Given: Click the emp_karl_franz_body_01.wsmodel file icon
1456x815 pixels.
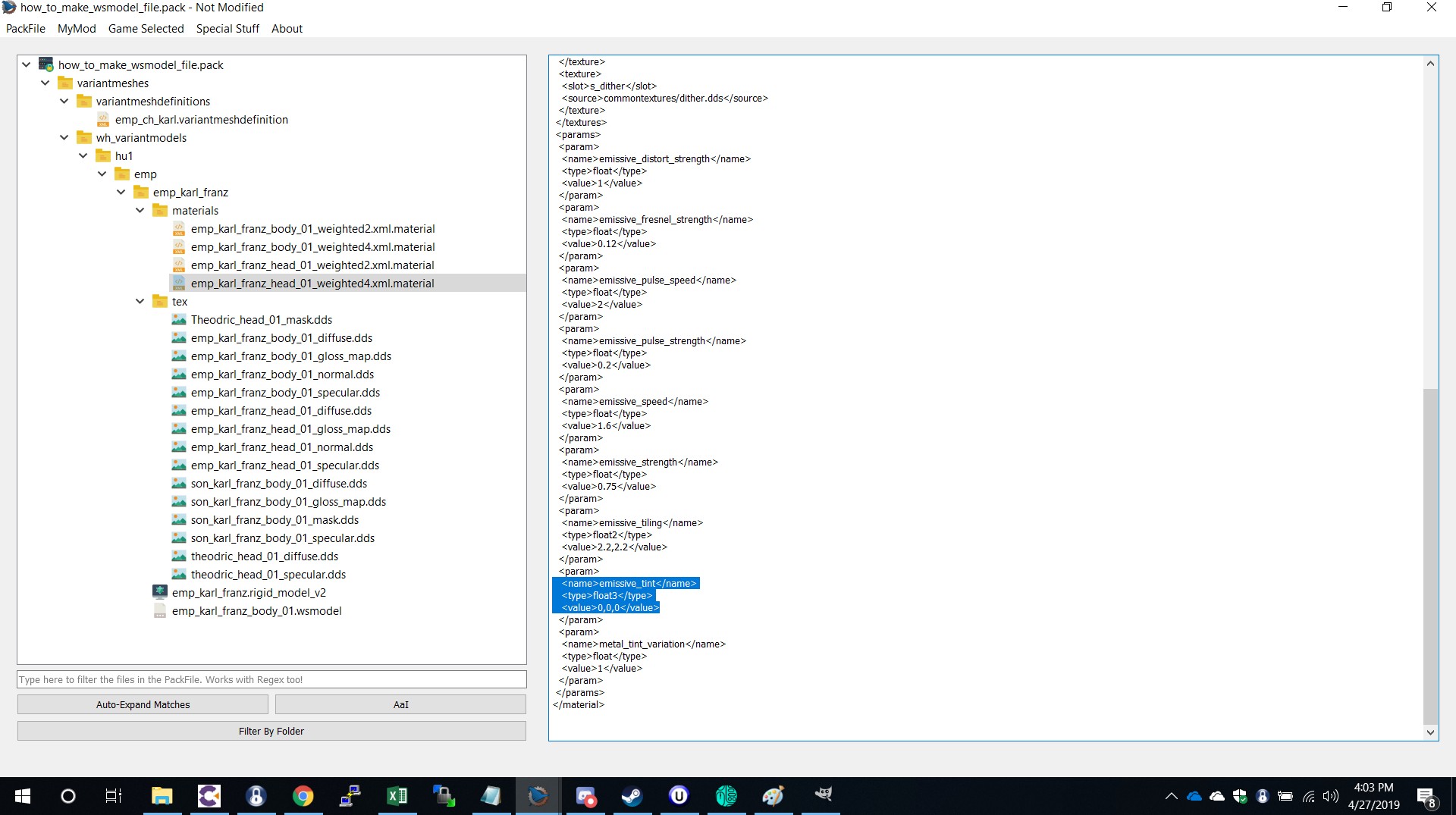Looking at the screenshot, I should [160, 610].
